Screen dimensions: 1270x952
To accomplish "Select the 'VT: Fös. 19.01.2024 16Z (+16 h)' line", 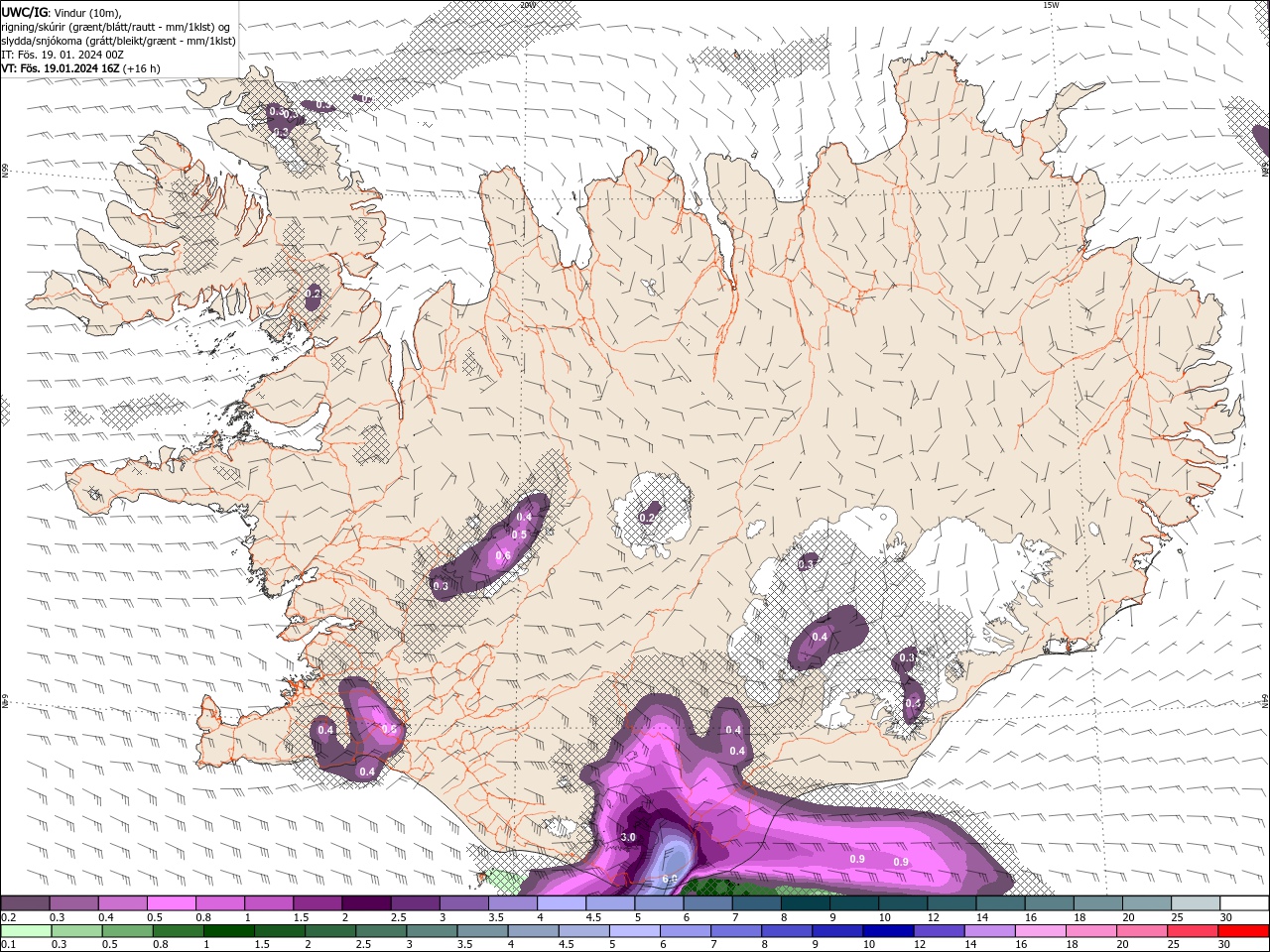I will [x=80, y=68].
